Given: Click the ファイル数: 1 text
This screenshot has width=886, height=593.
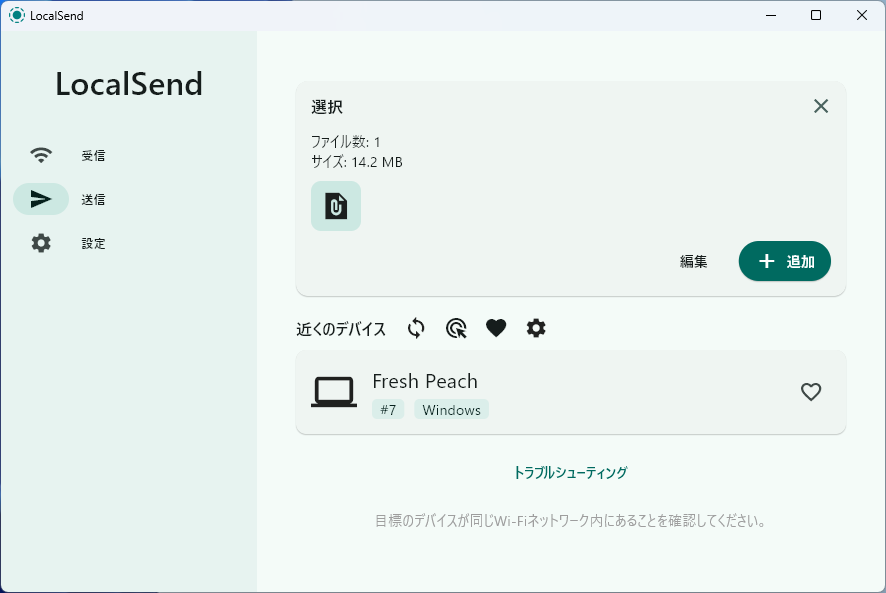Looking at the screenshot, I should click(345, 141).
